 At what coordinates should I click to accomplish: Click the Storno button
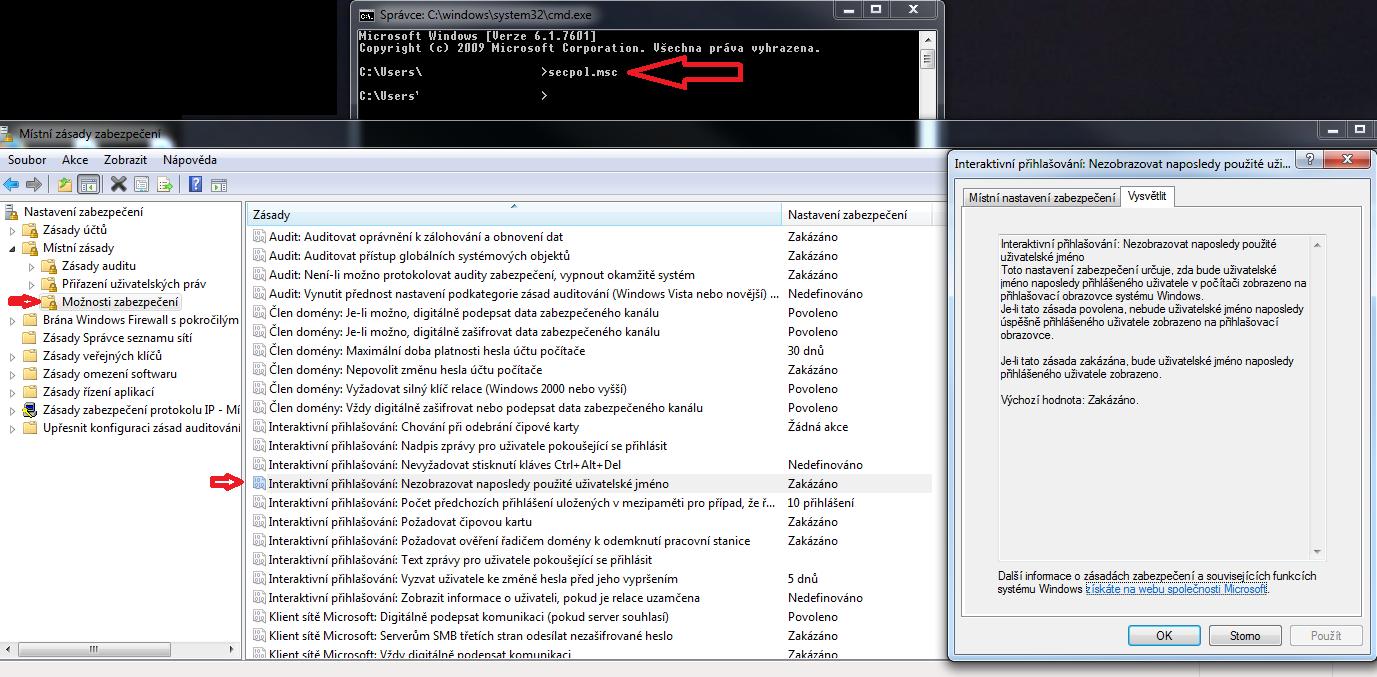tap(1245, 635)
